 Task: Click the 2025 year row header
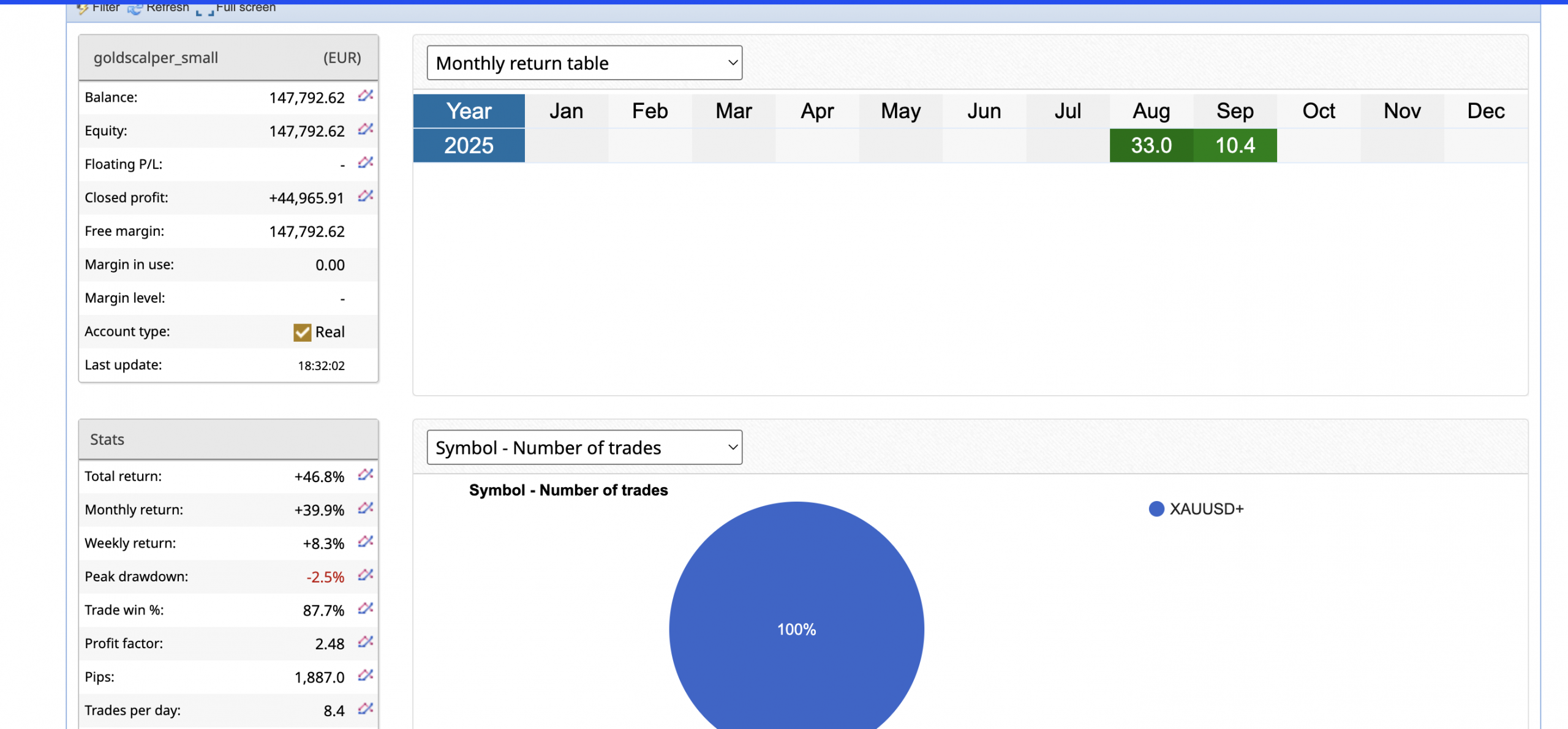click(x=469, y=146)
